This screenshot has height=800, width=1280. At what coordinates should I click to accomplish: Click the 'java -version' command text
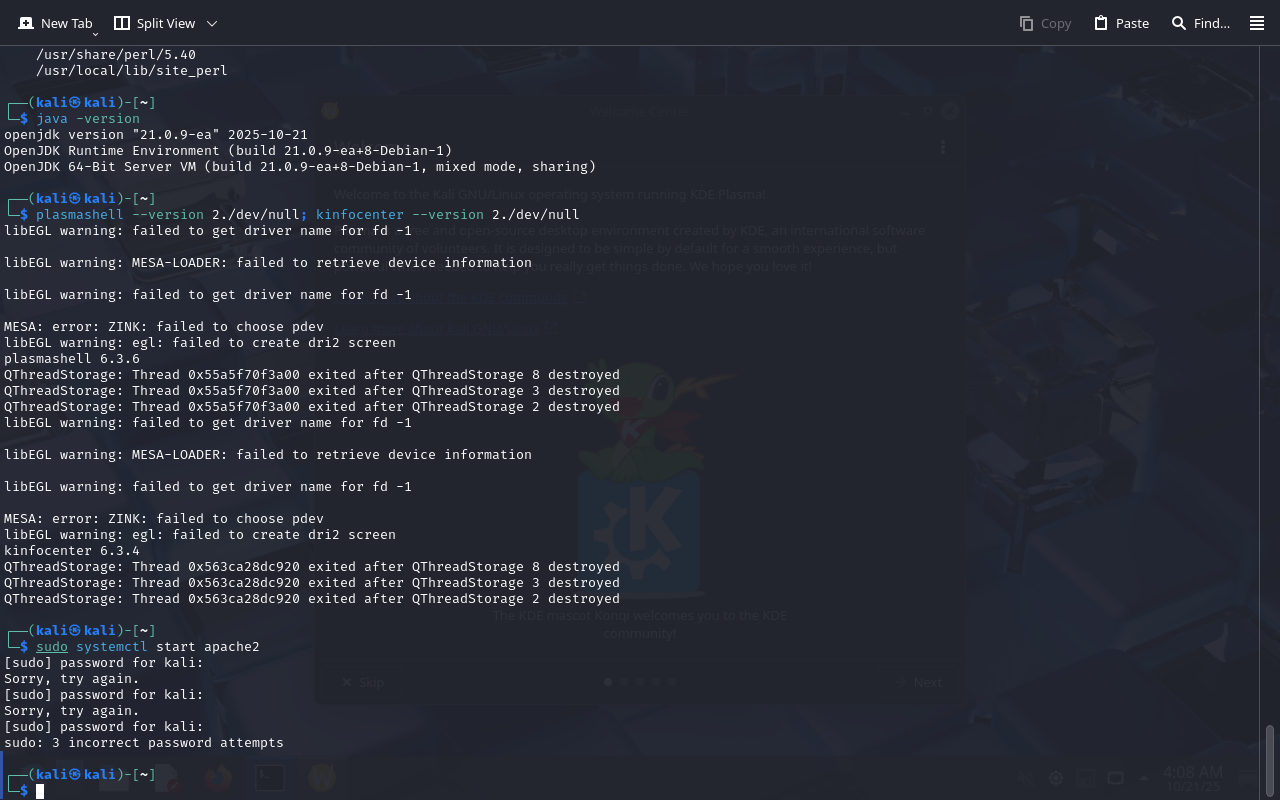click(x=88, y=119)
